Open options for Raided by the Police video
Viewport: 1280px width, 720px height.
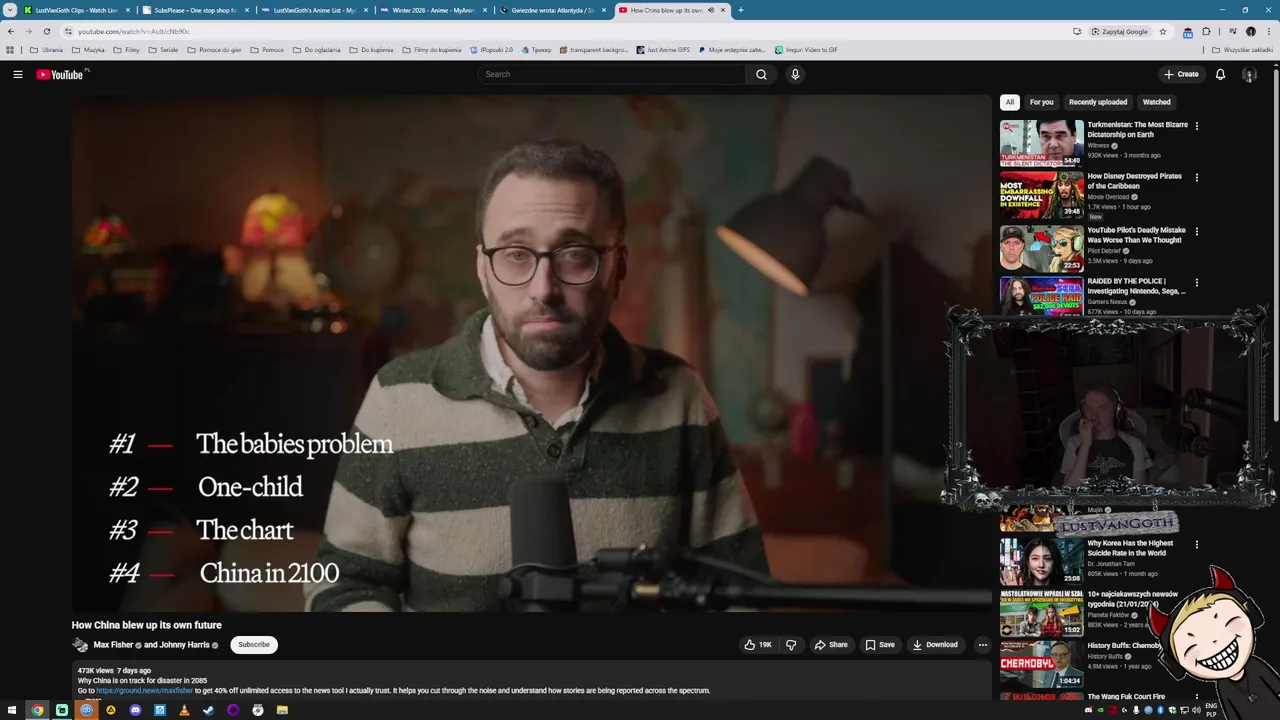[1196, 283]
